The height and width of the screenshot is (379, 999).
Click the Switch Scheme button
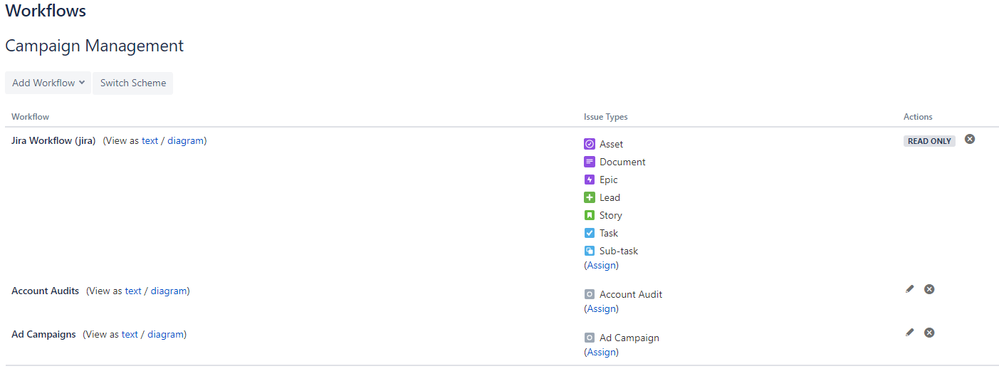pos(133,83)
